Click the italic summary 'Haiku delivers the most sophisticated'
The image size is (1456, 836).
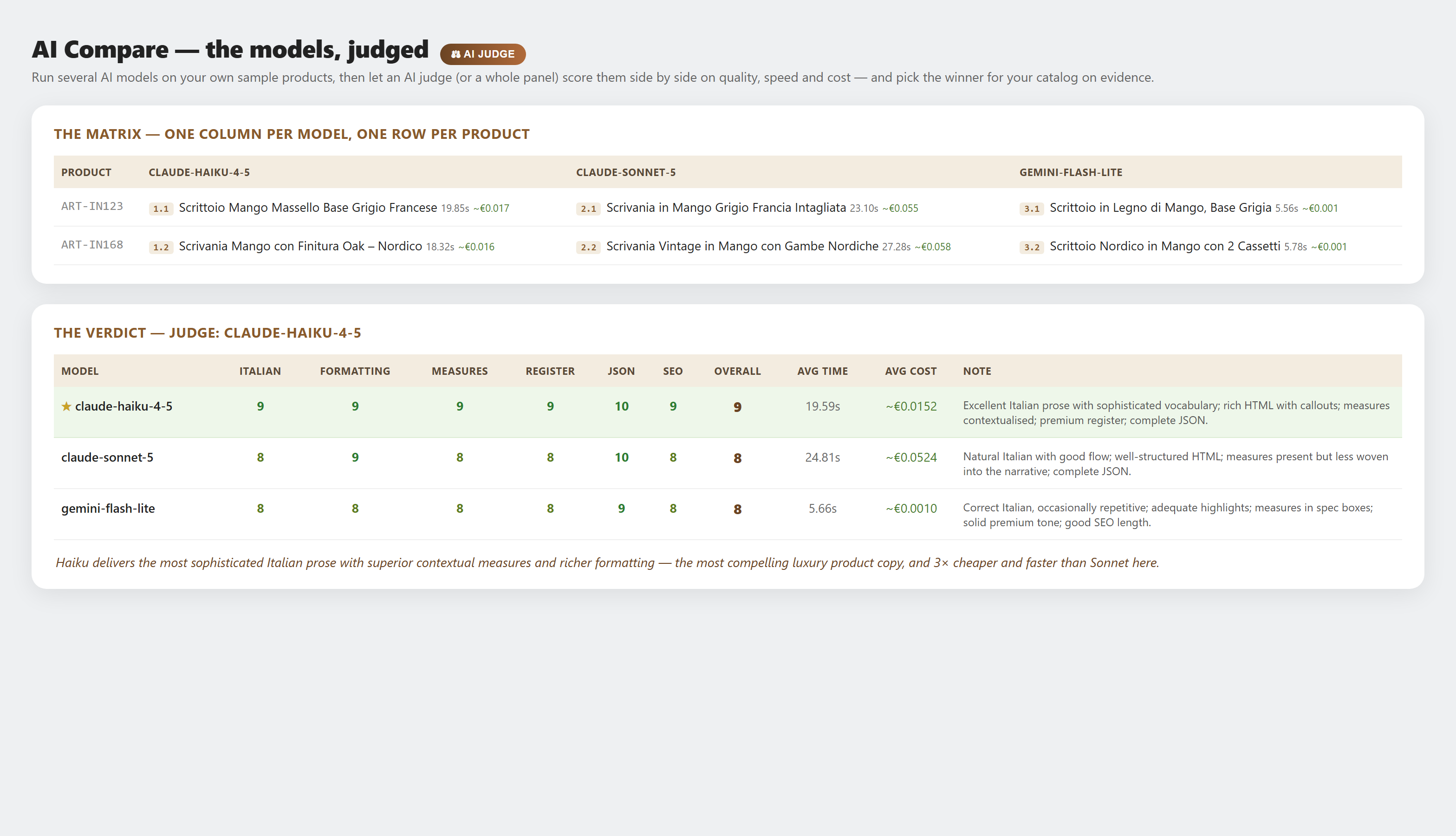point(607,563)
